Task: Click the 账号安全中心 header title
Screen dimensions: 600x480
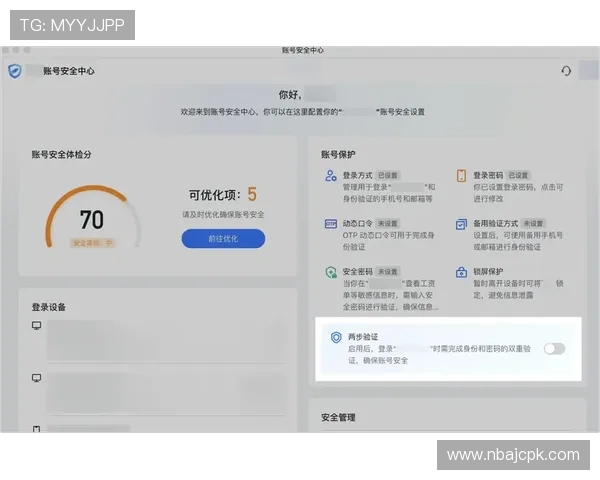Action: click(69, 71)
